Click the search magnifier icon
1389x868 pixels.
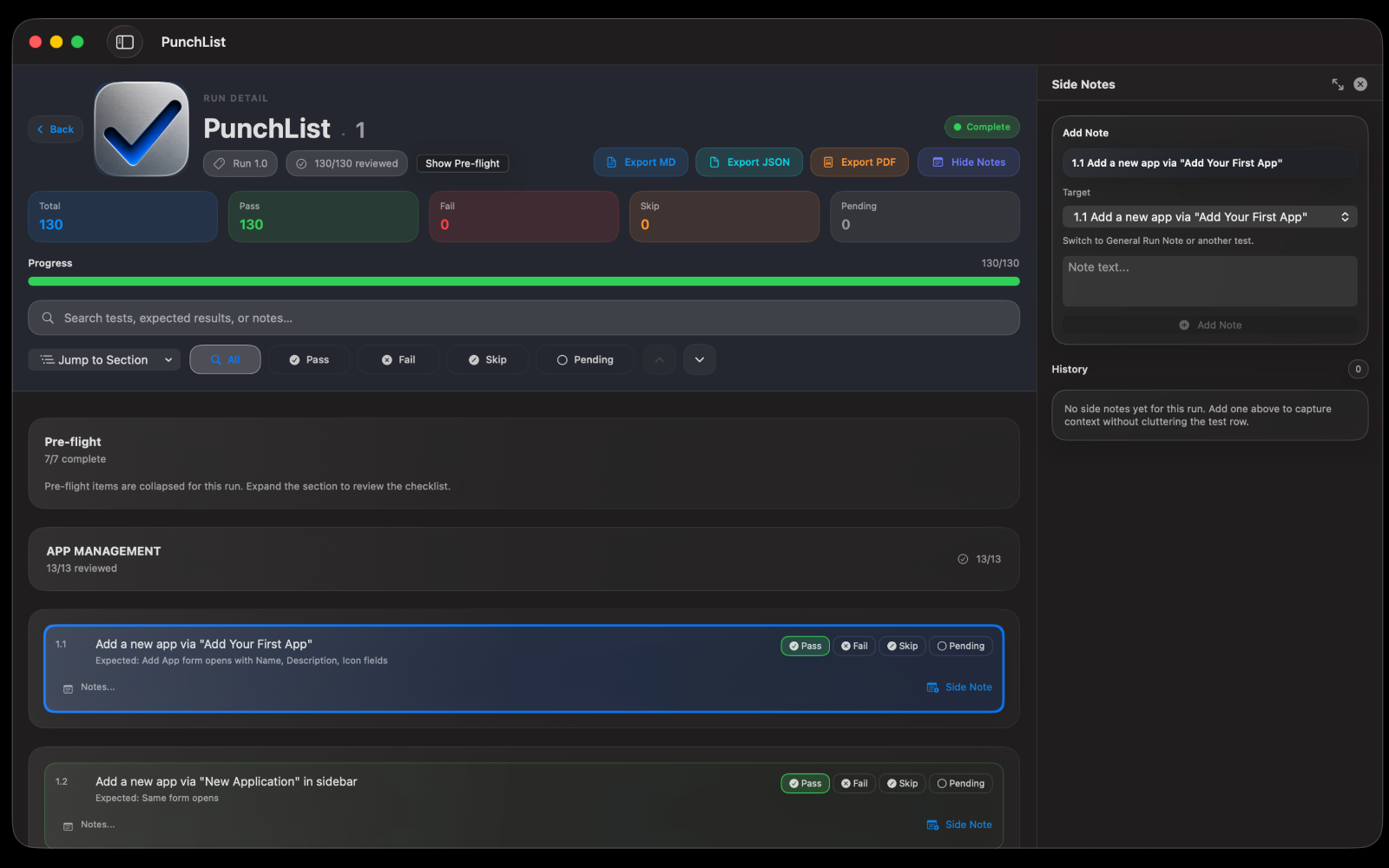tap(48, 318)
